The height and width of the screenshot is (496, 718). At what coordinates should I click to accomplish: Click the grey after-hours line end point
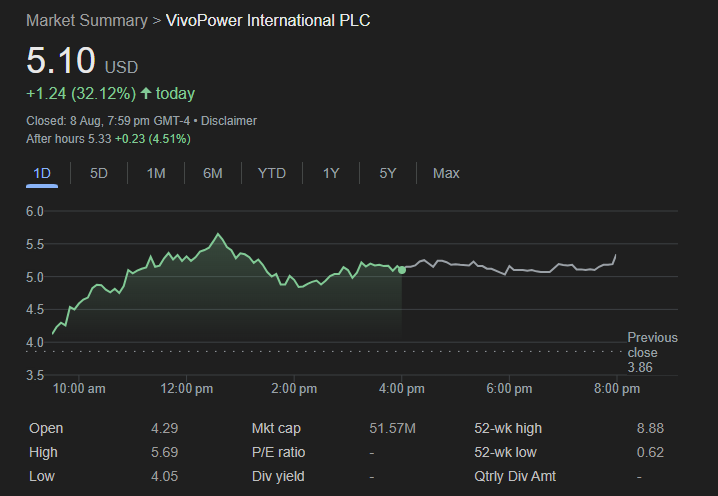pyautogui.click(x=615, y=255)
